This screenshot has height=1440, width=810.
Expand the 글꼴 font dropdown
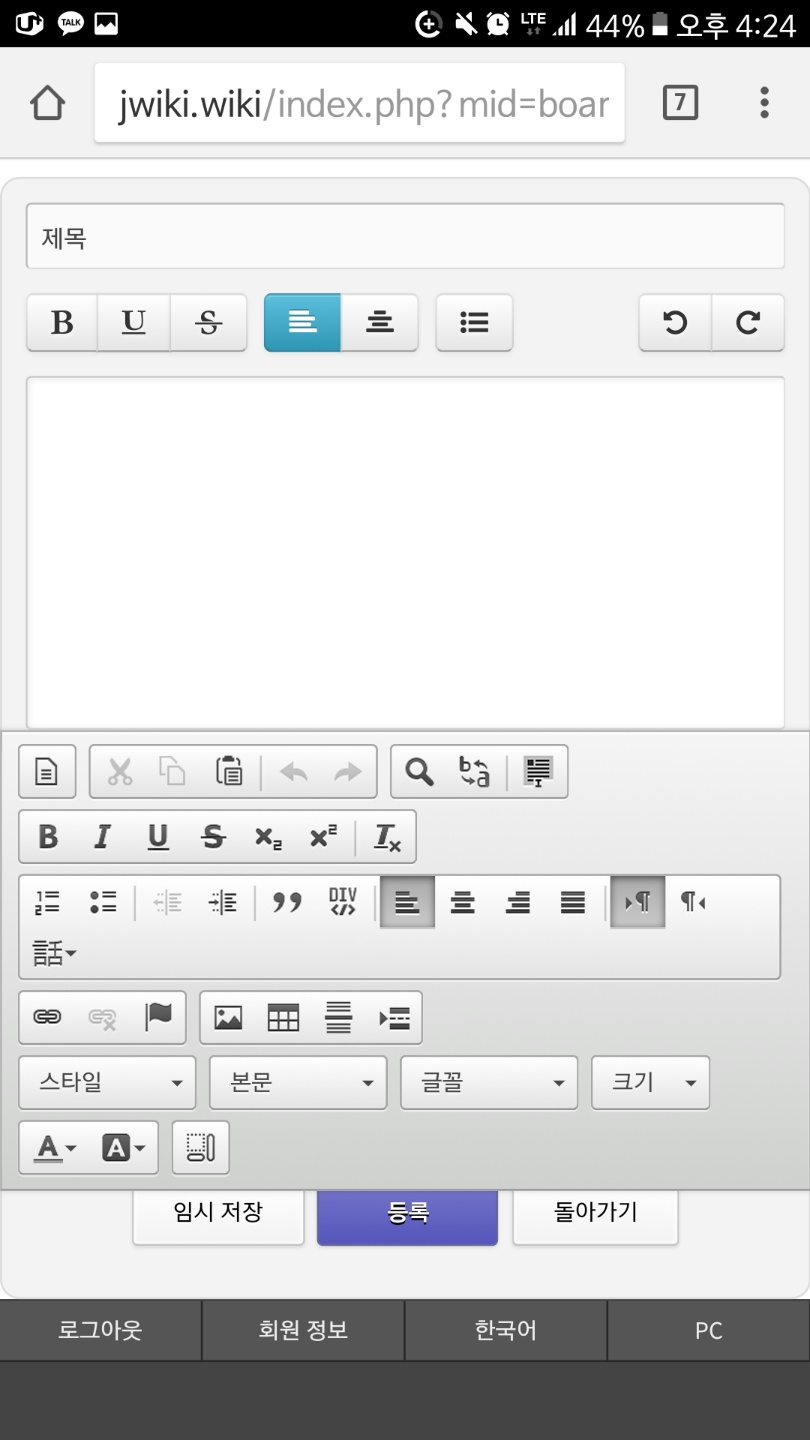489,1083
